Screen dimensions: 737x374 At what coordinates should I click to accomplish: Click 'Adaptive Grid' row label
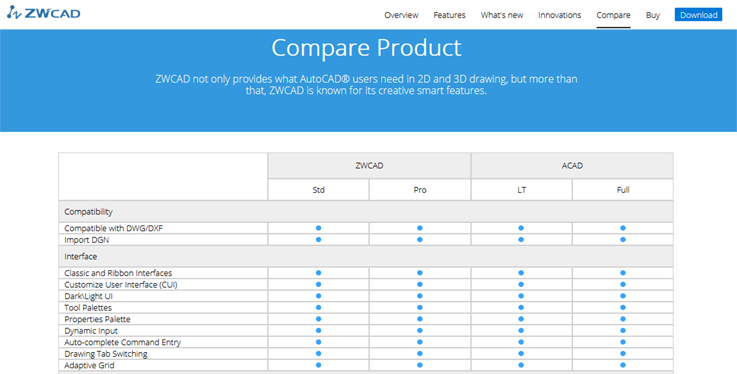click(89, 365)
